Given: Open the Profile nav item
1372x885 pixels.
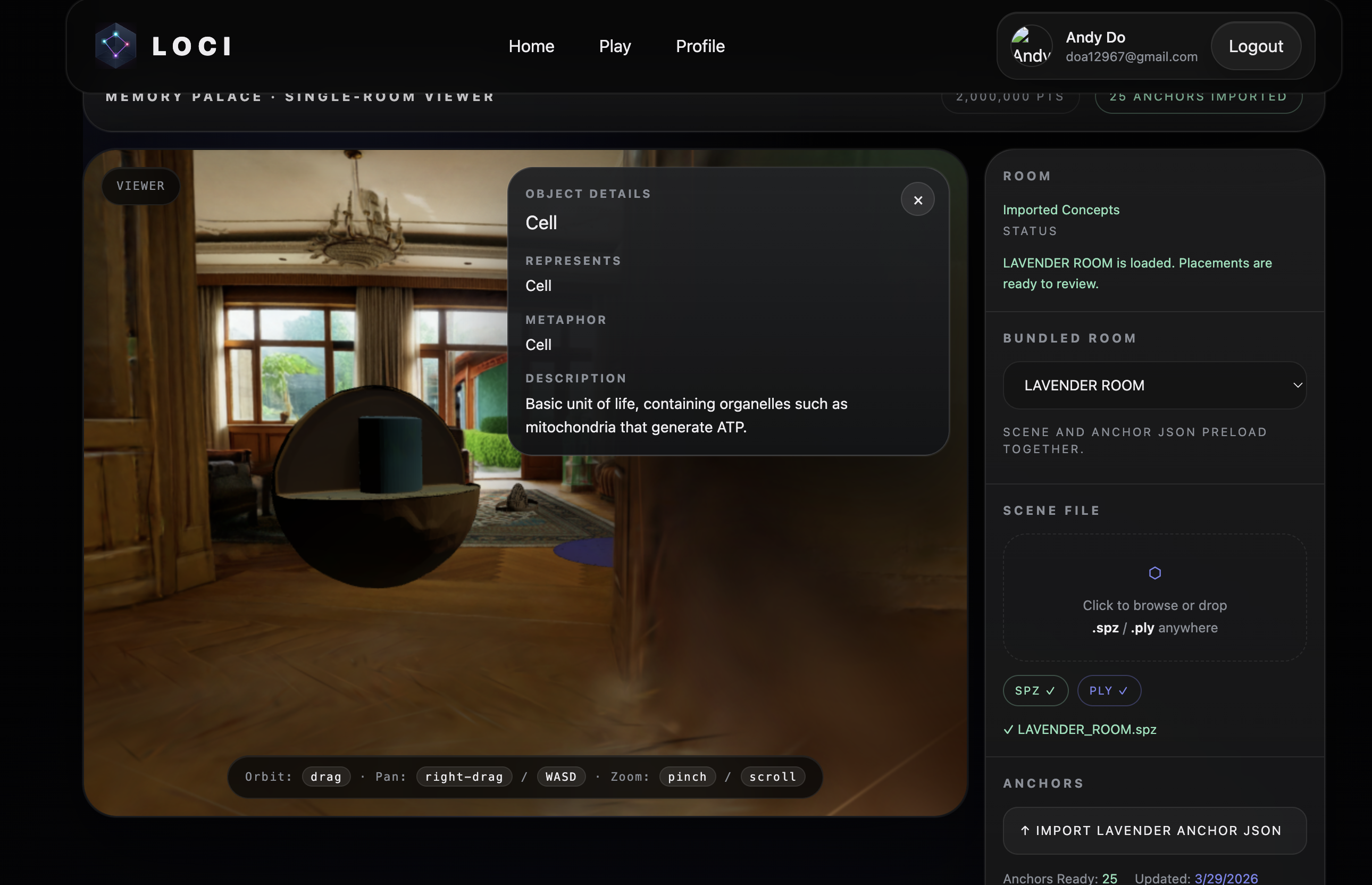Looking at the screenshot, I should [700, 46].
